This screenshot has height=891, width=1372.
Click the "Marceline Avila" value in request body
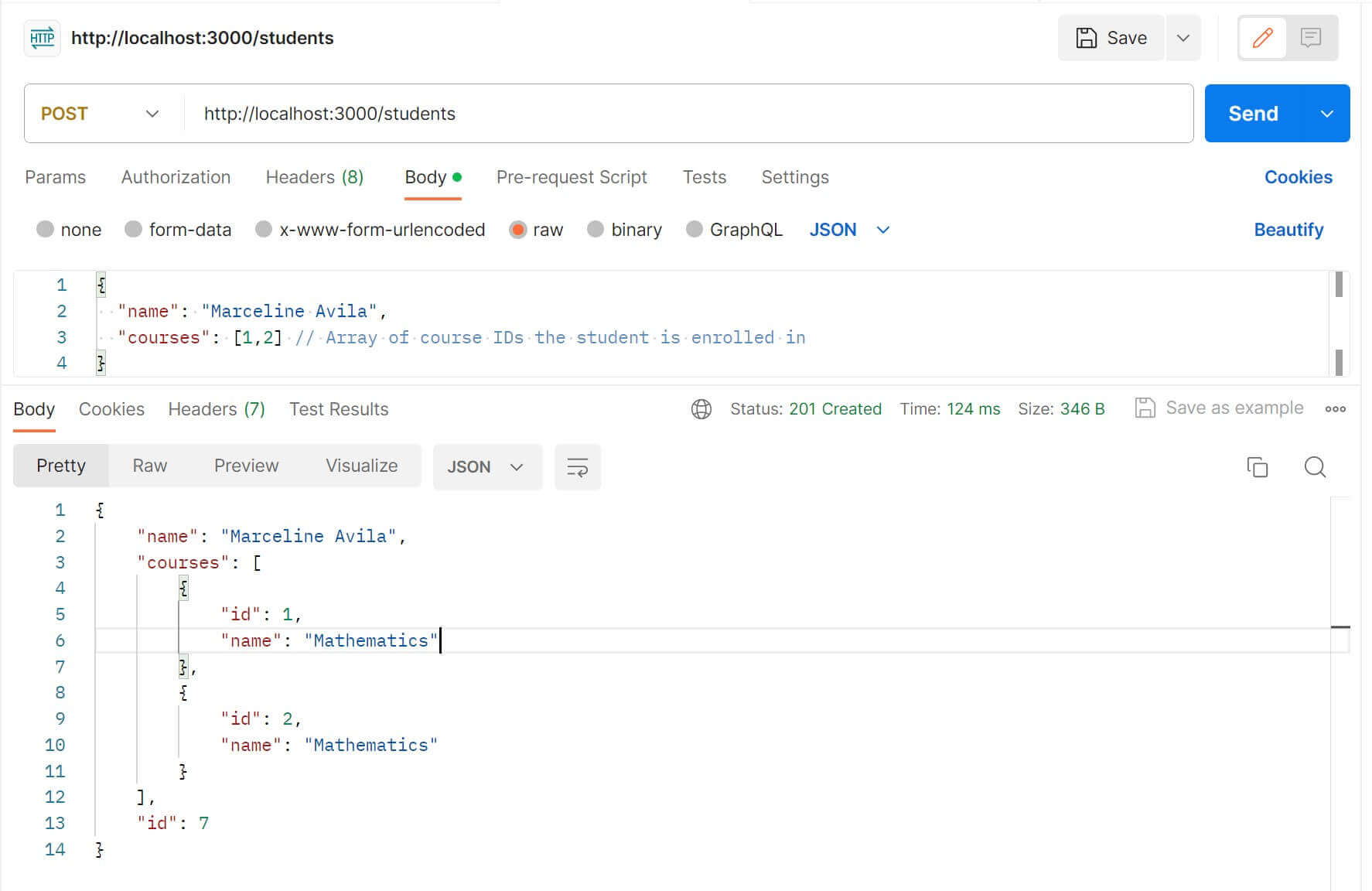click(x=288, y=311)
